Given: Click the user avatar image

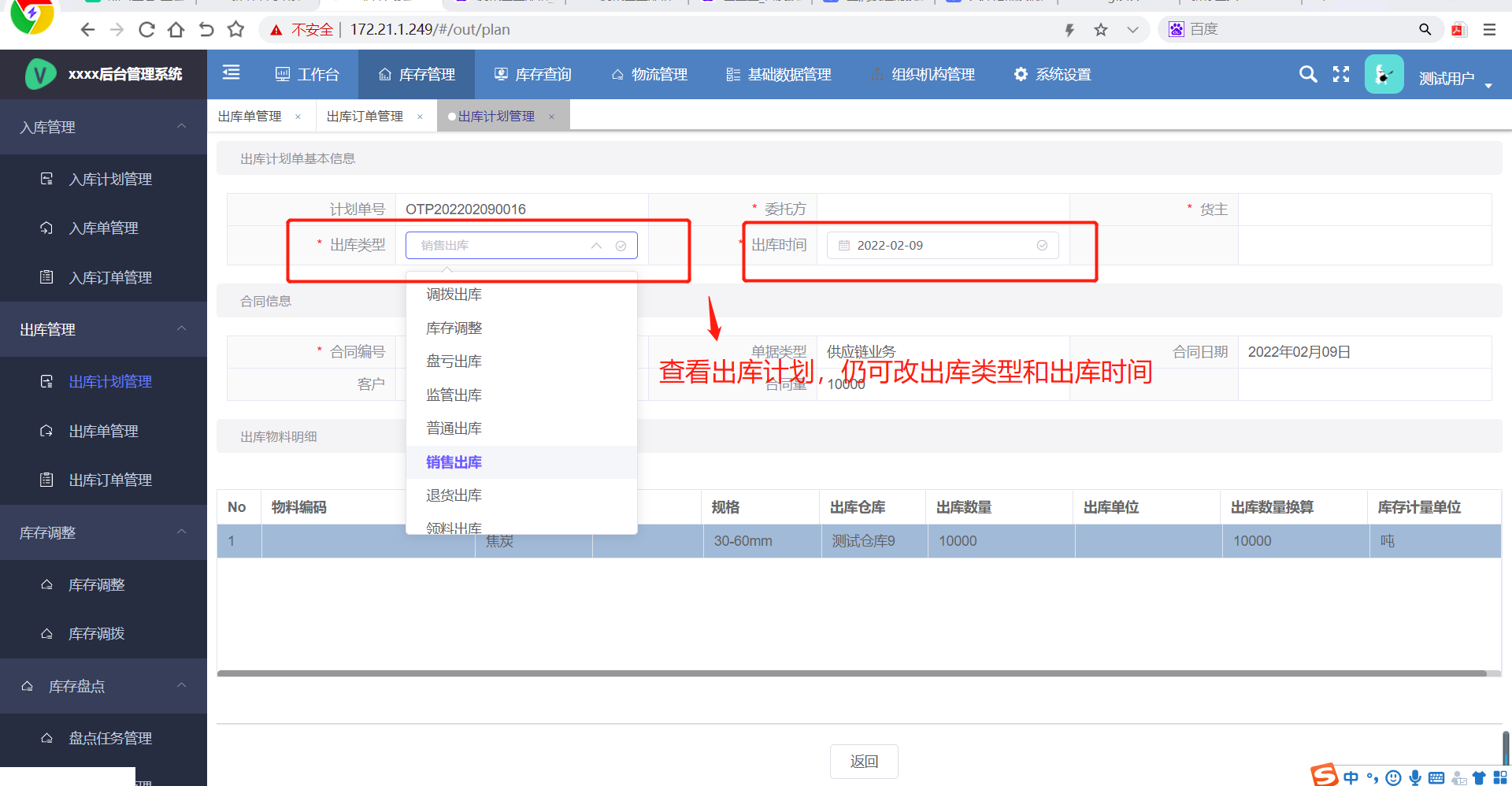Looking at the screenshot, I should click(x=1384, y=74).
